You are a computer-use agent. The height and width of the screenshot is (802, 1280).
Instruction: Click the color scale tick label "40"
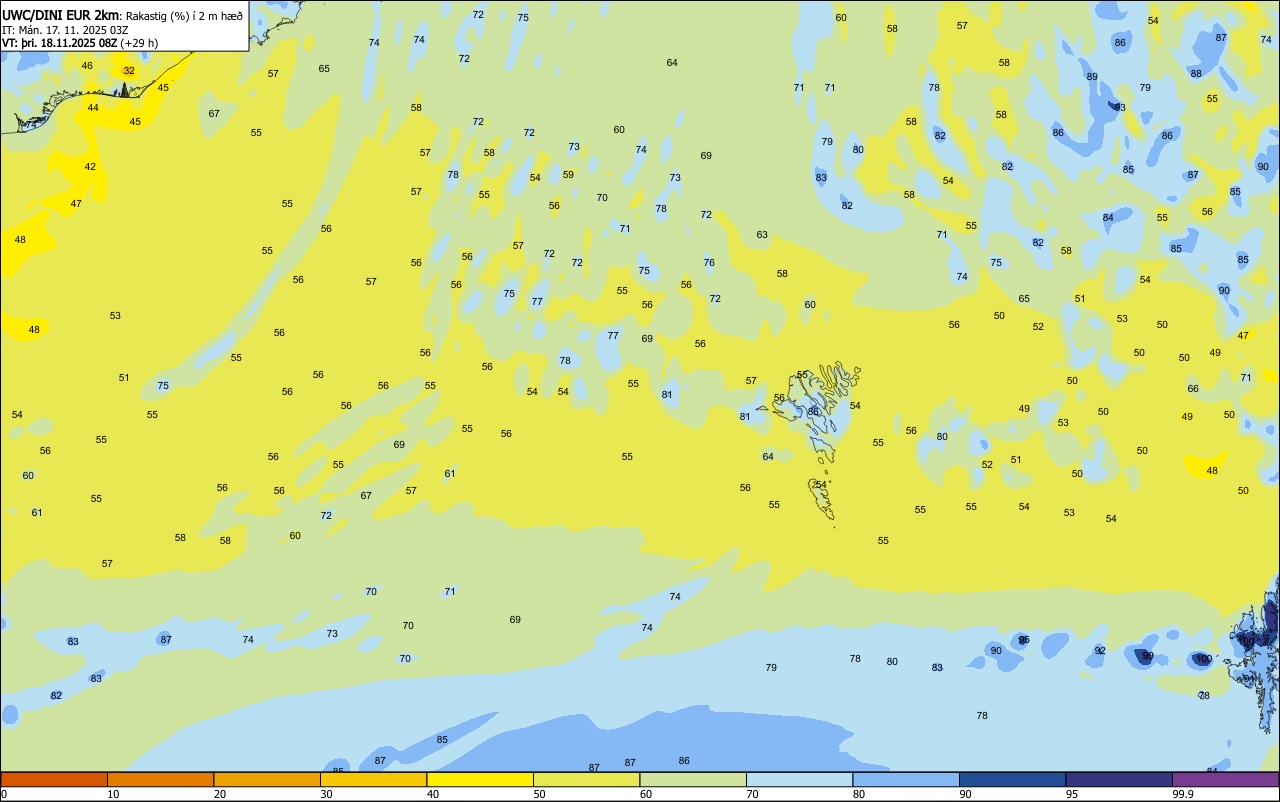[433, 794]
